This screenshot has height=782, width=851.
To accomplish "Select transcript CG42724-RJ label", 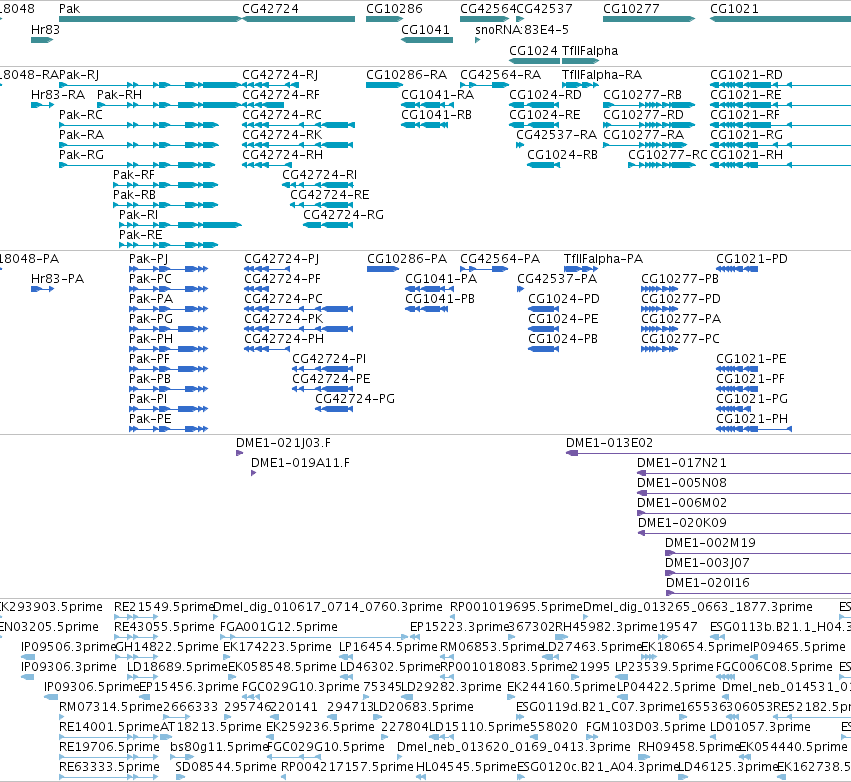I will (x=280, y=75).
